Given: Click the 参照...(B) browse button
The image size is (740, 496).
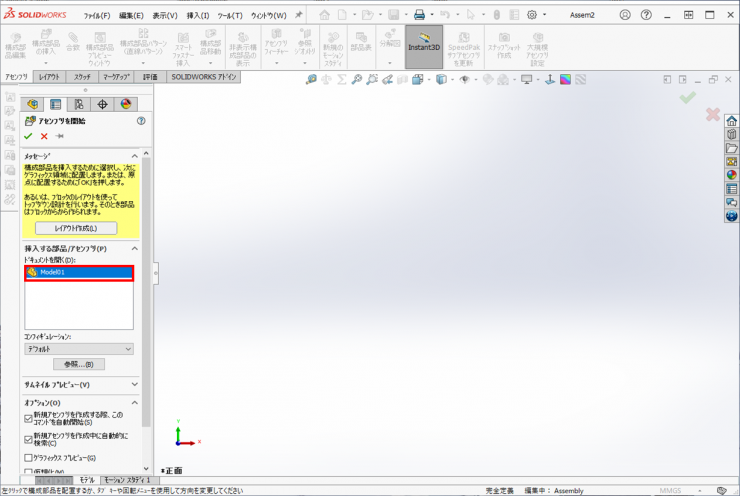Looking at the screenshot, I should pyautogui.click(x=78, y=365).
